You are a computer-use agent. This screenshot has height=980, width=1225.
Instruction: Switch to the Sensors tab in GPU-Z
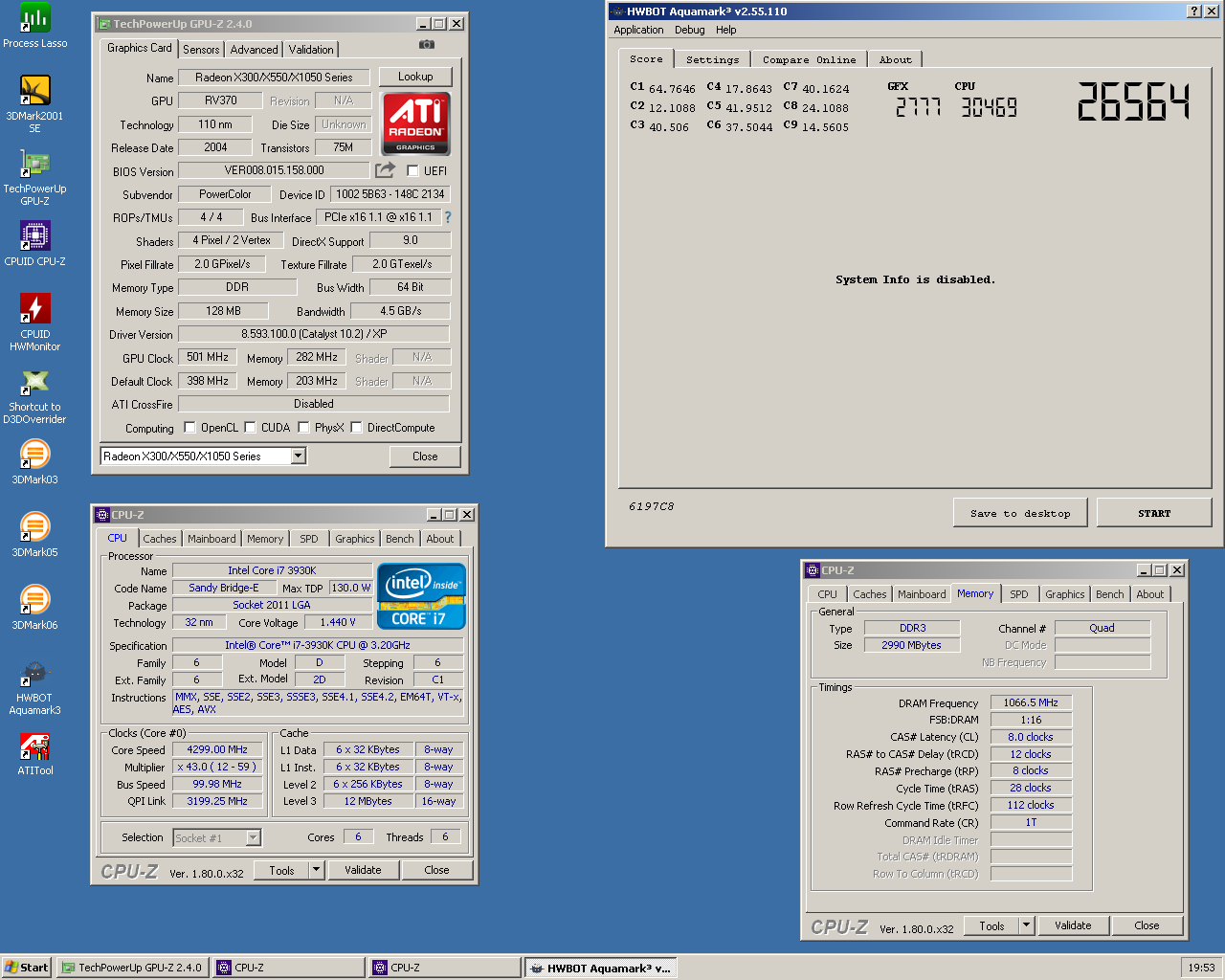click(x=201, y=50)
